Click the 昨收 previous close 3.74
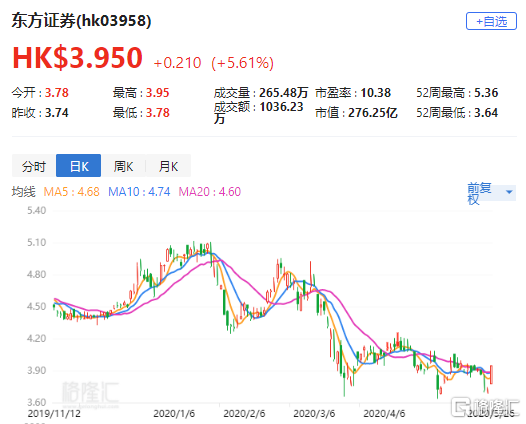The height and width of the screenshot is (424, 526). coord(57,113)
